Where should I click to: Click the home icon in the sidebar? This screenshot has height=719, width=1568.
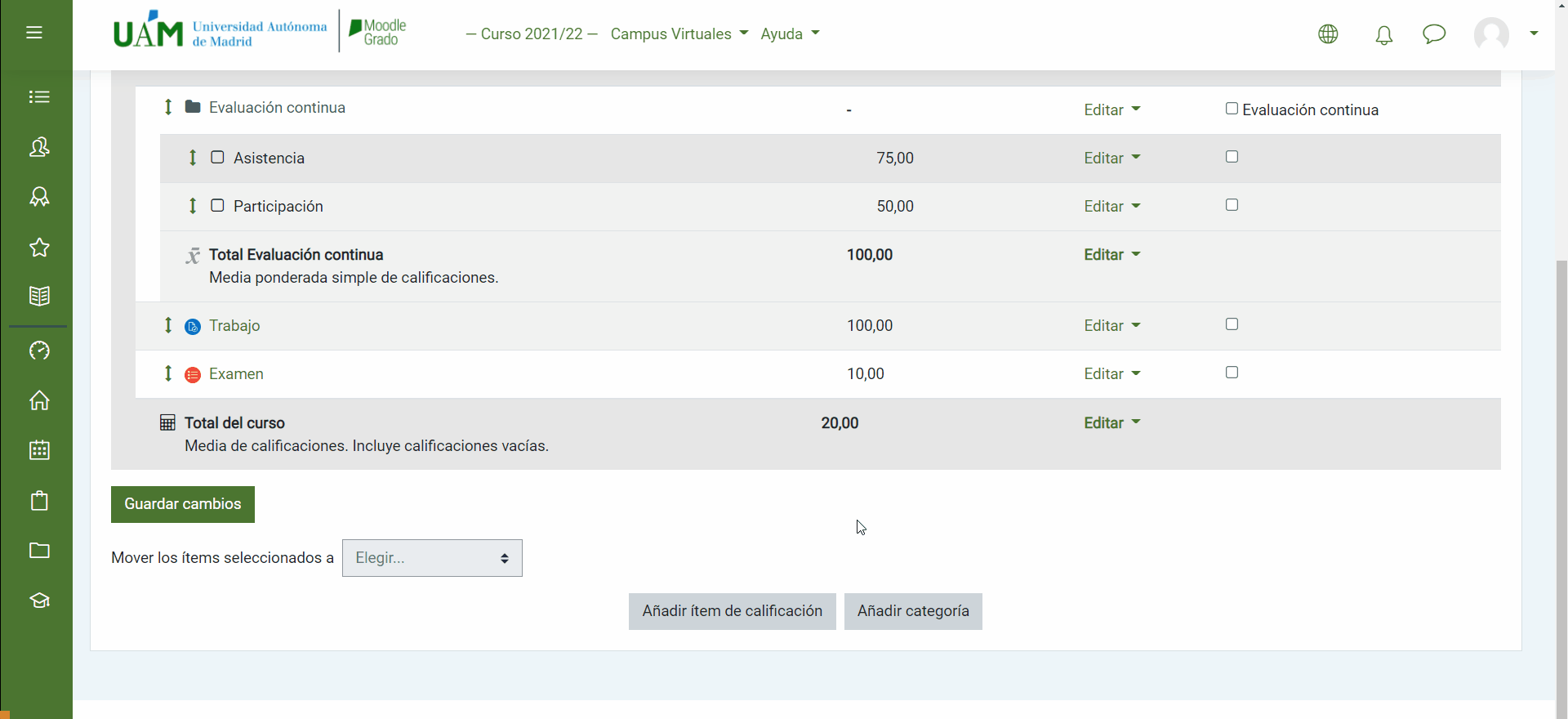coord(39,400)
